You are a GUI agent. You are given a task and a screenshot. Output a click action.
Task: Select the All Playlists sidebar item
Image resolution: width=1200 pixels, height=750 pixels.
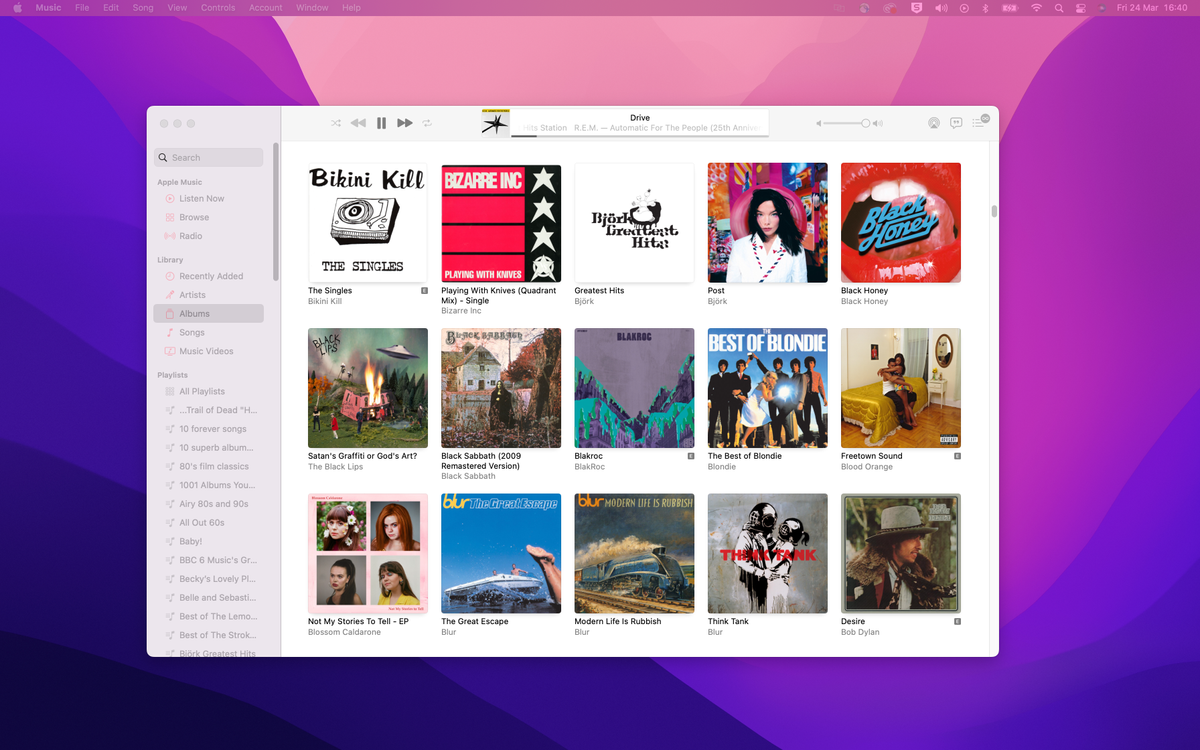click(x=201, y=391)
